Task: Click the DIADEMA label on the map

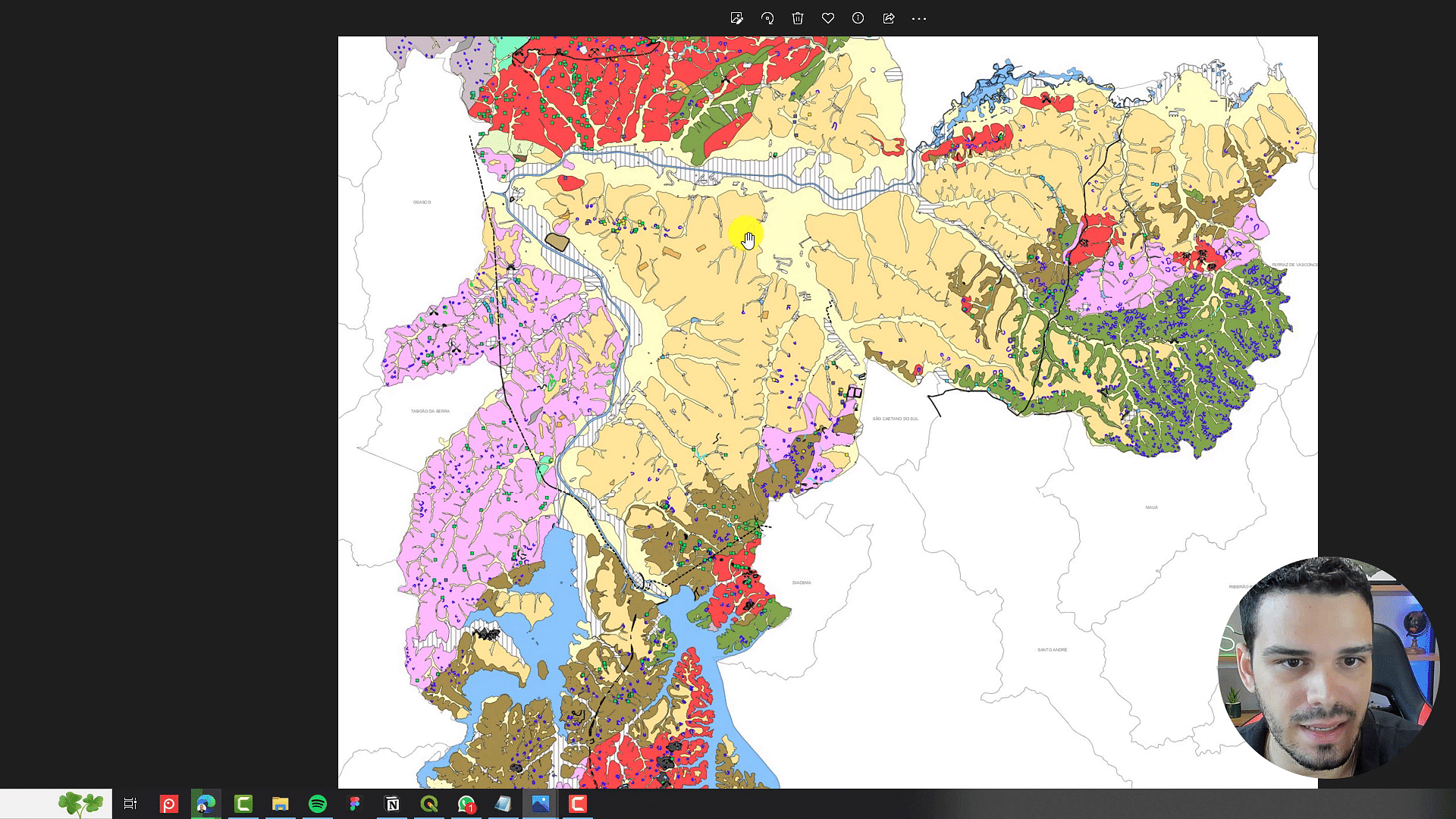Action: tap(802, 582)
